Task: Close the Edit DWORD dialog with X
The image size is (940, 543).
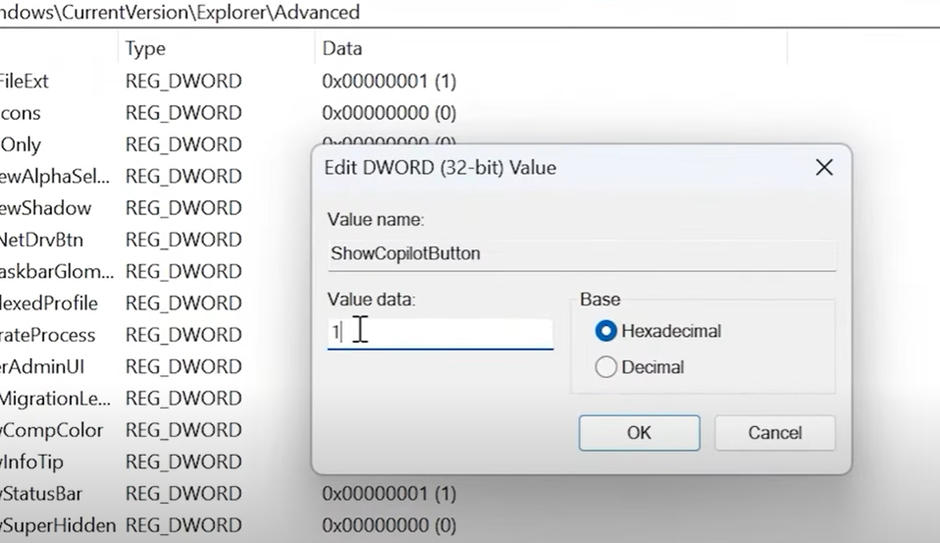Action: click(824, 167)
